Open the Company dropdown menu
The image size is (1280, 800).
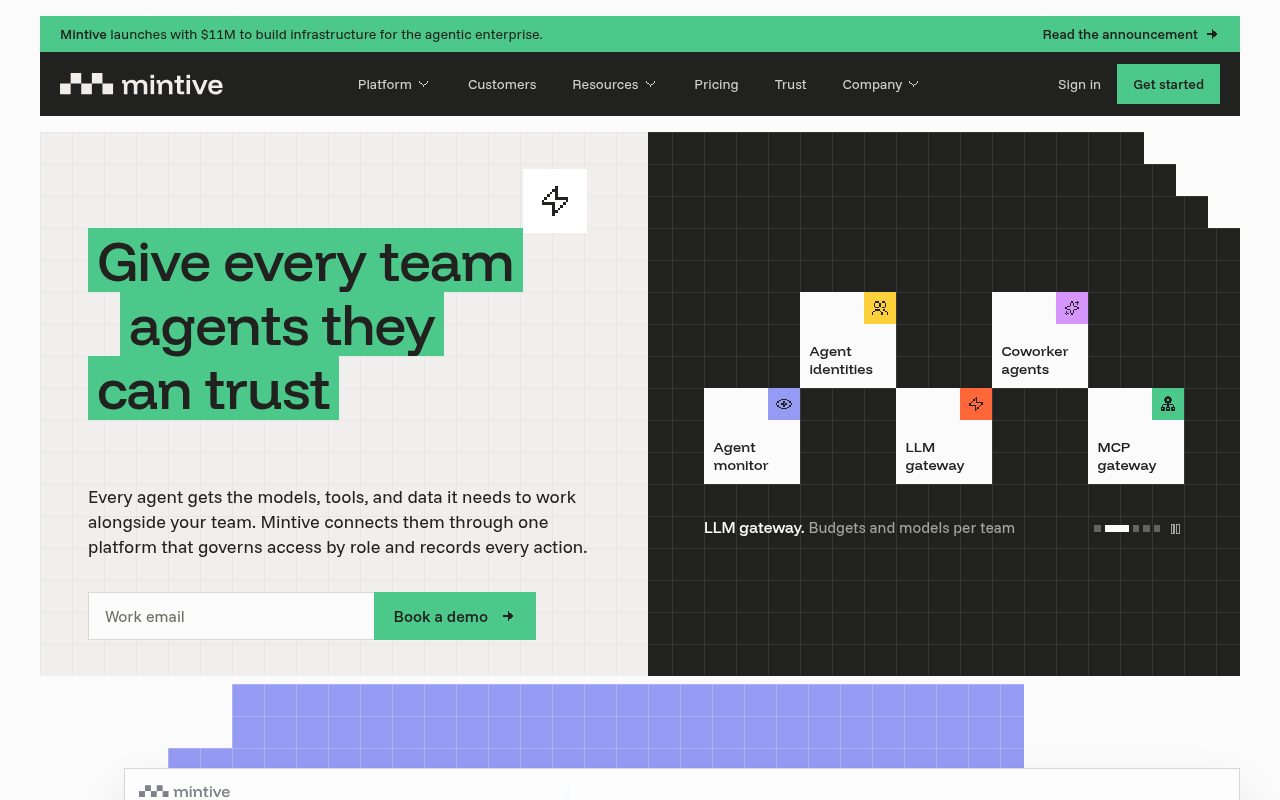pos(880,84)
